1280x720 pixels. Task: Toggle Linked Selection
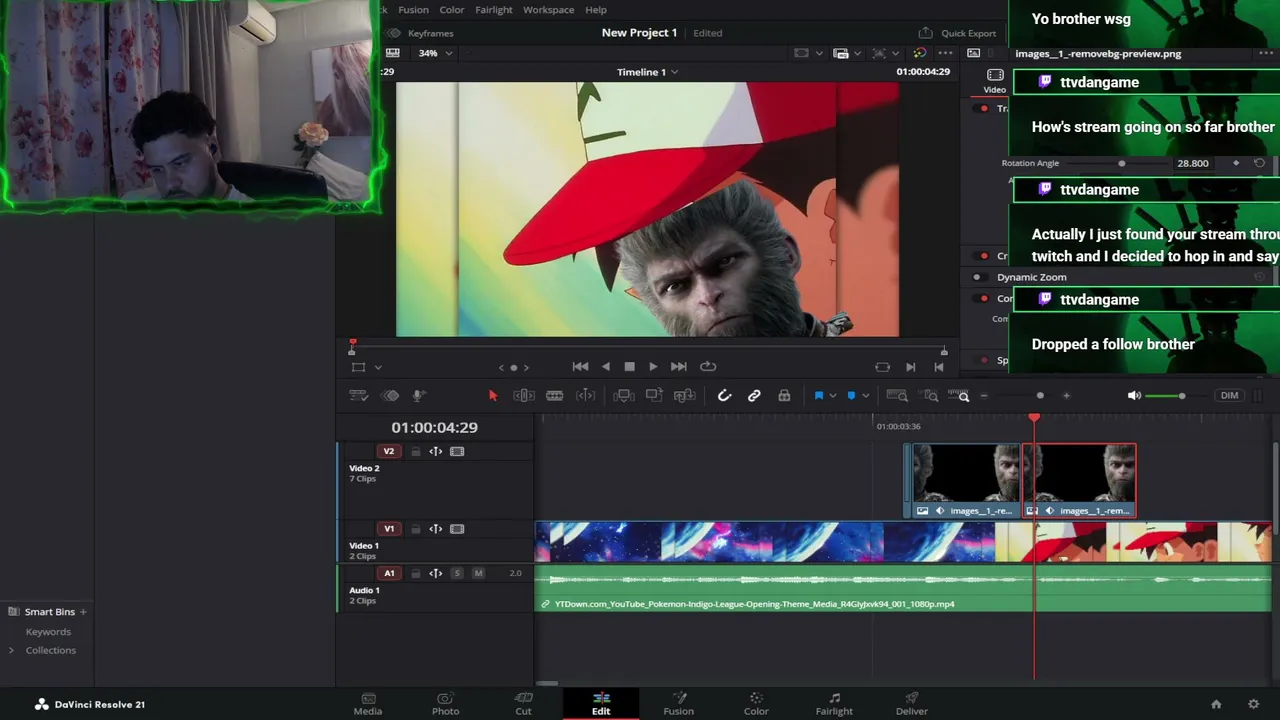pos(754,396)
